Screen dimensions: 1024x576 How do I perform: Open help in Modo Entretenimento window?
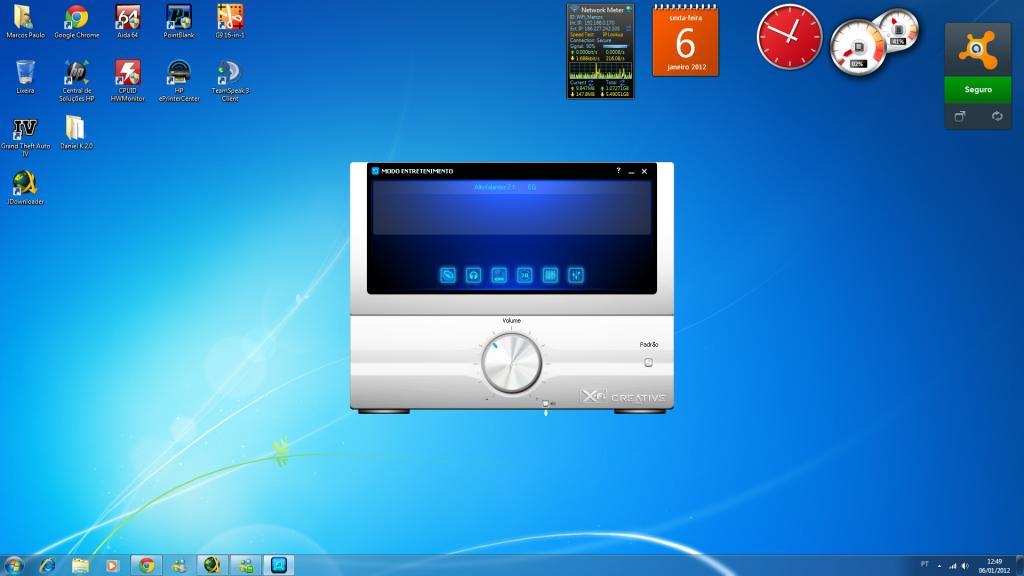coord(618,171)
